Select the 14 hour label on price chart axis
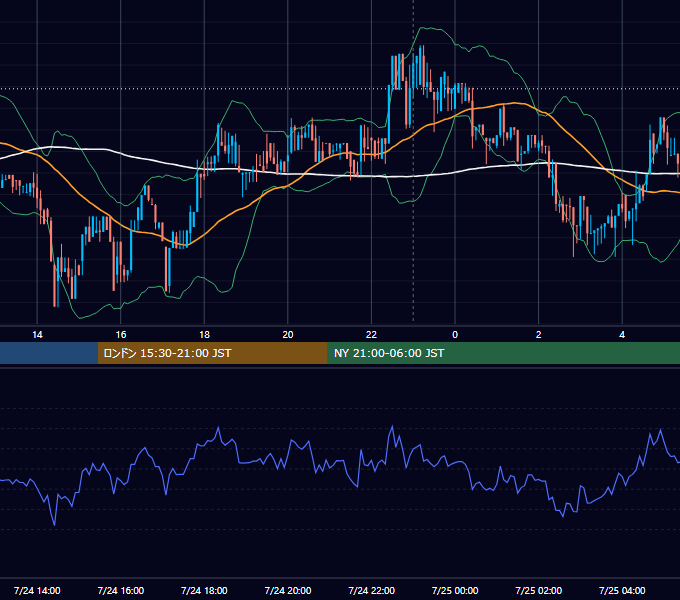 [37, 335]
